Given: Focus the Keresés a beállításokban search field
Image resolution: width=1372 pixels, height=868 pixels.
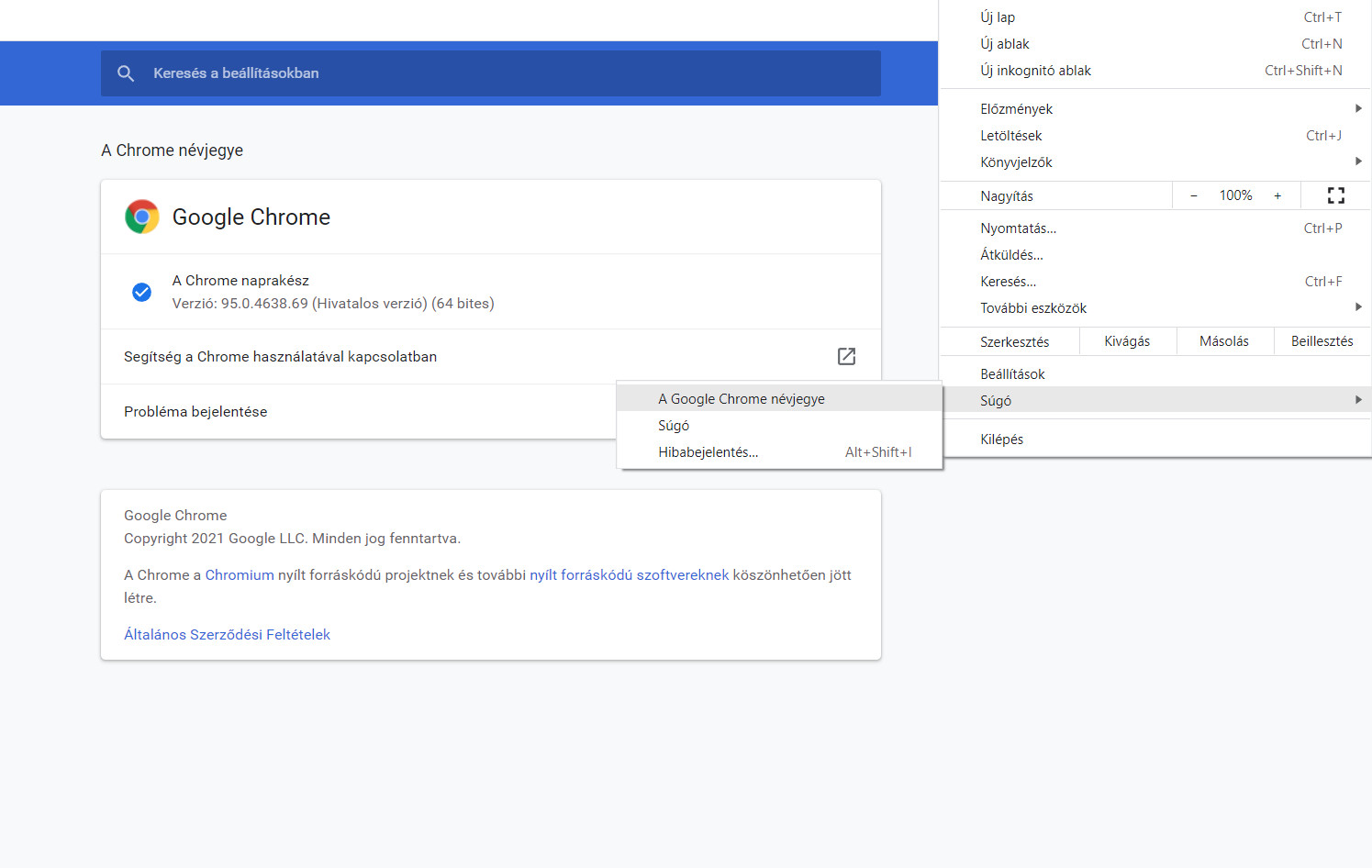Looking at the screenshot, I should coord(491,73).
